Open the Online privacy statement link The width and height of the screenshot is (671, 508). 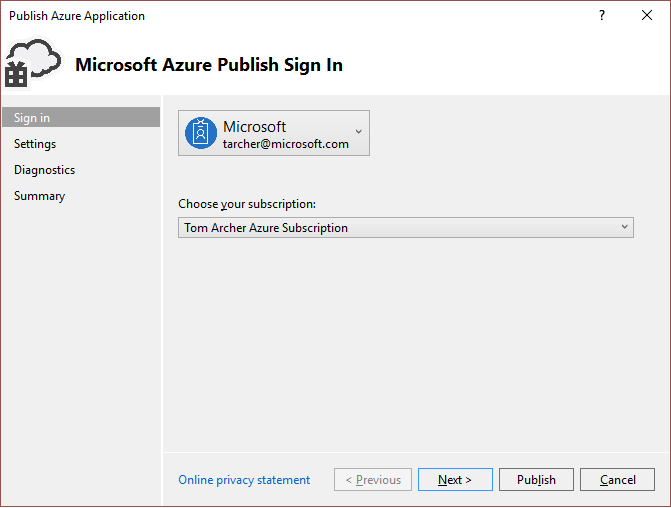(x=244, y=480)
